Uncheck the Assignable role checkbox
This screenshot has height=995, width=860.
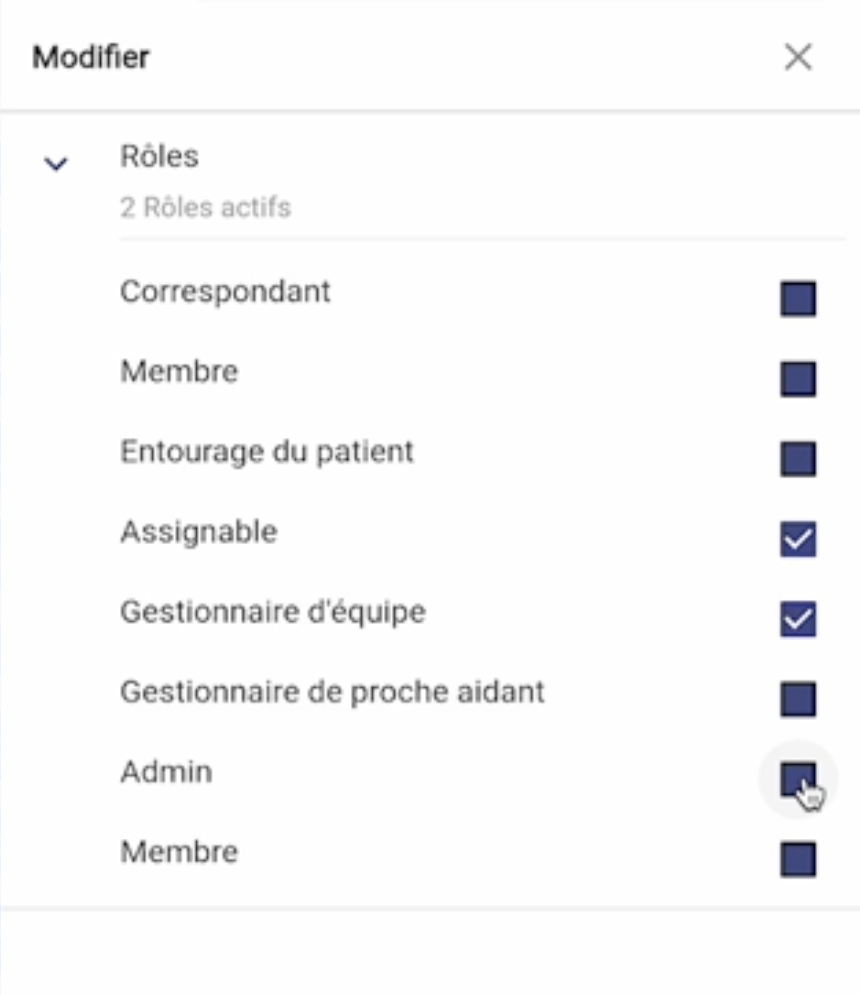pos(798,539)
